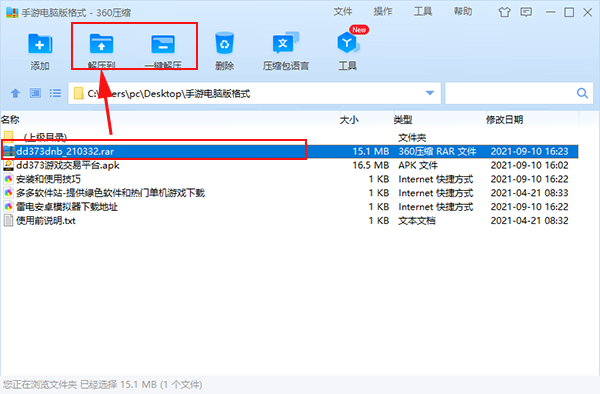This screenshot has width=600, height=394.
Task: Close the 360压缩 window
Action: (588, 12)
